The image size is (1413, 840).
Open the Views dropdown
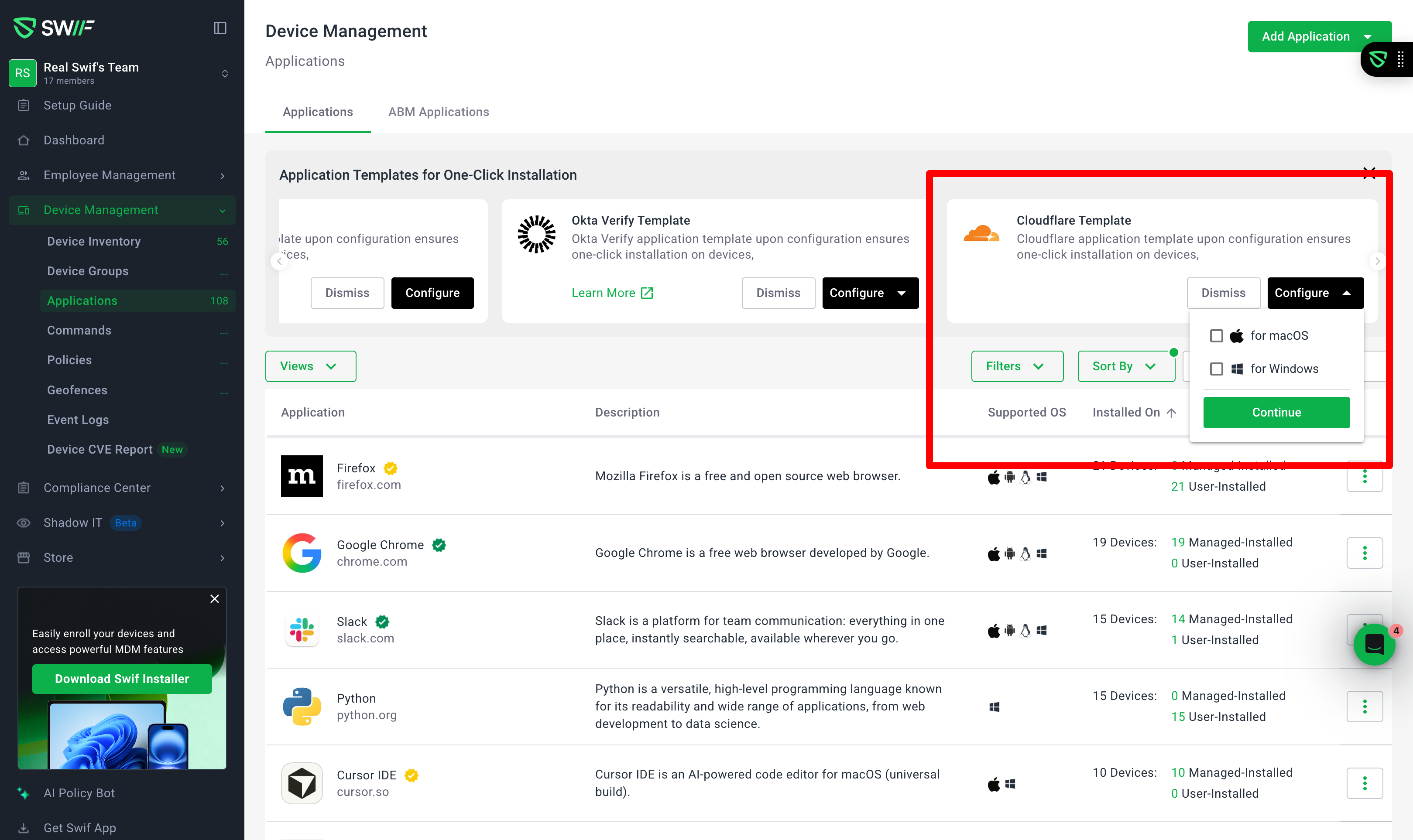click(x=310, y=366)
